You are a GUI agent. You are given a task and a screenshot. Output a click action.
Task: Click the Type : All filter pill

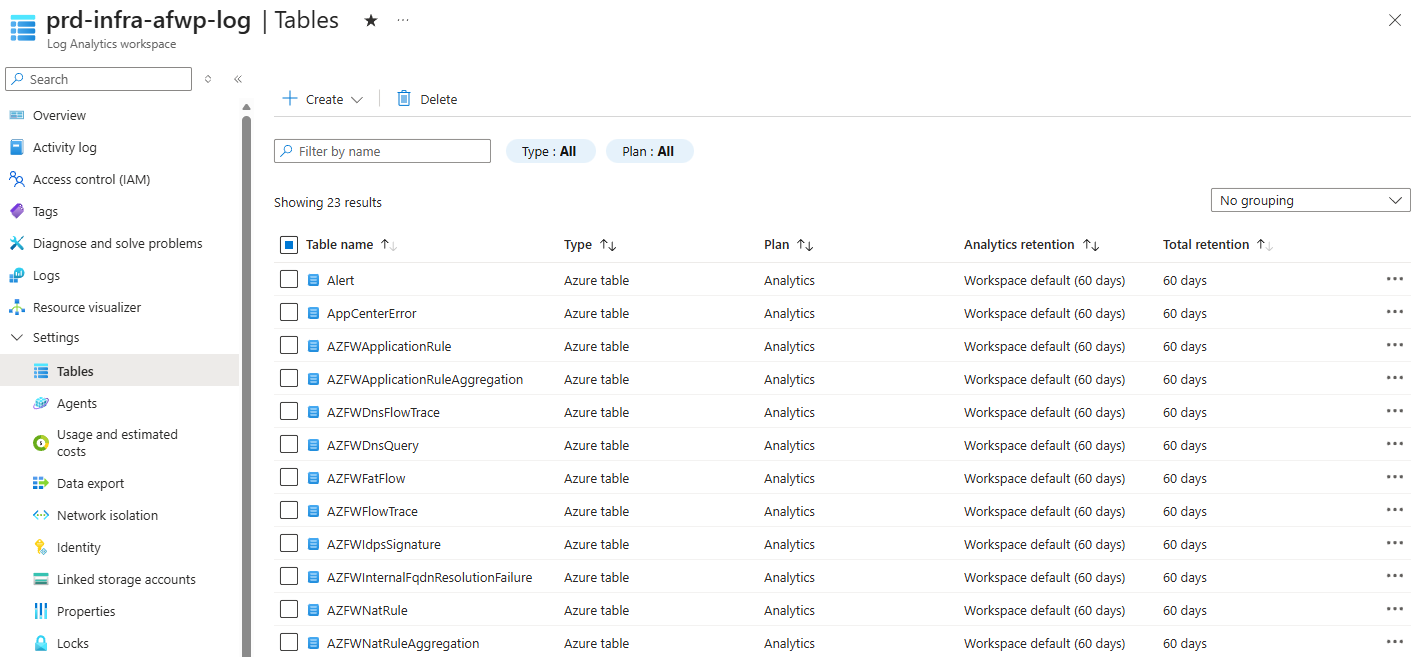[550, 151]
